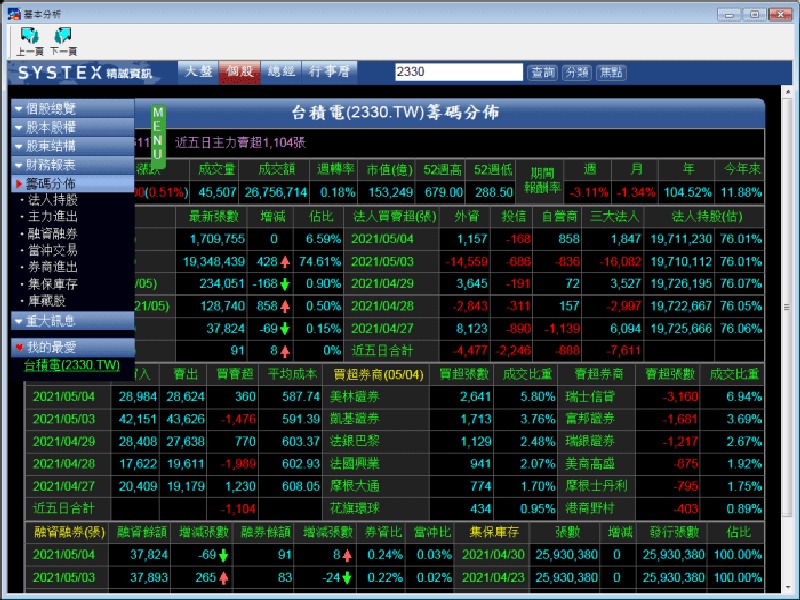Viewport: 800px width, 600px height.
Task: Open the 總經 tab
Action: 281,72
